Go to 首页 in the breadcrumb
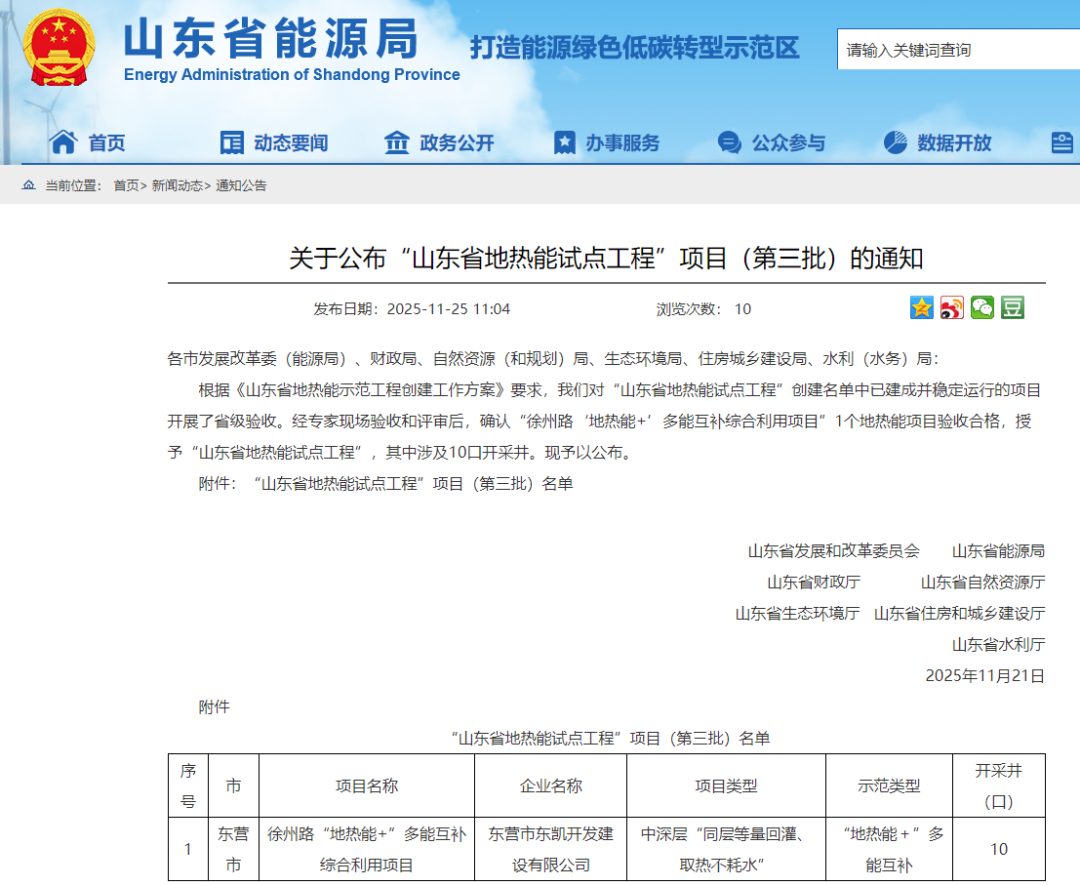Image resolution: width=1080 pixels, height=886 pixels. pos(125,186)
